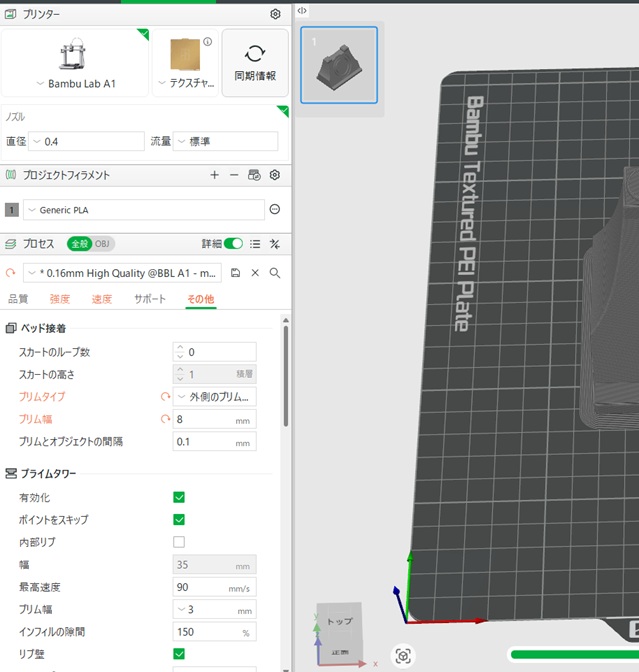639x672 pixels.
Task: Click the remove filament minus icon
Action: [x=234, y=175]
